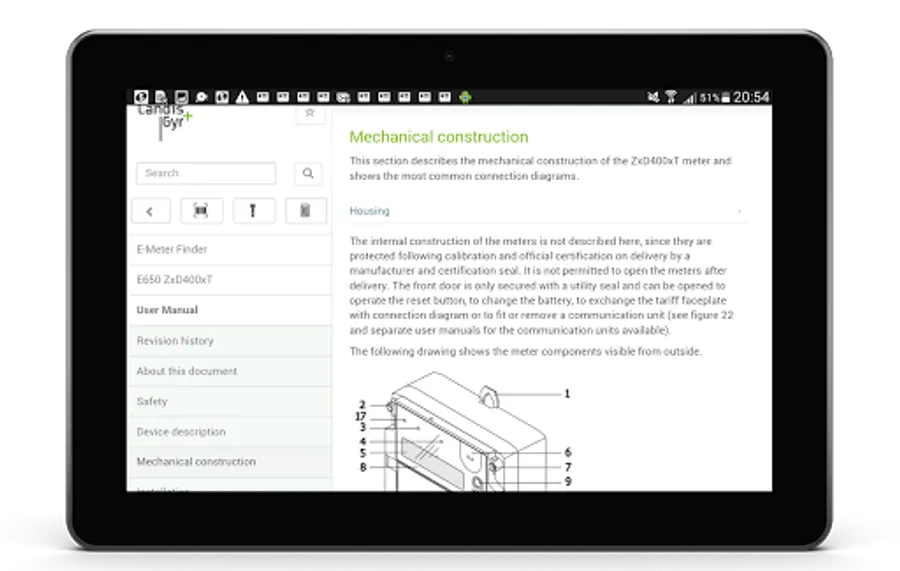Click callout number 1 on diagram

point(567,394)
